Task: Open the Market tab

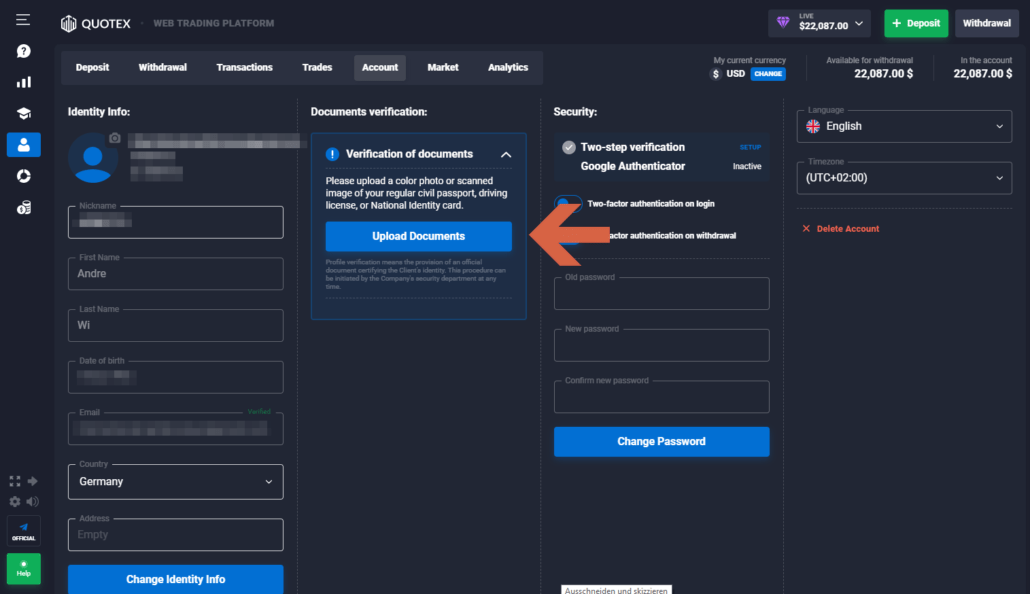Action: [x=442, y=67]
